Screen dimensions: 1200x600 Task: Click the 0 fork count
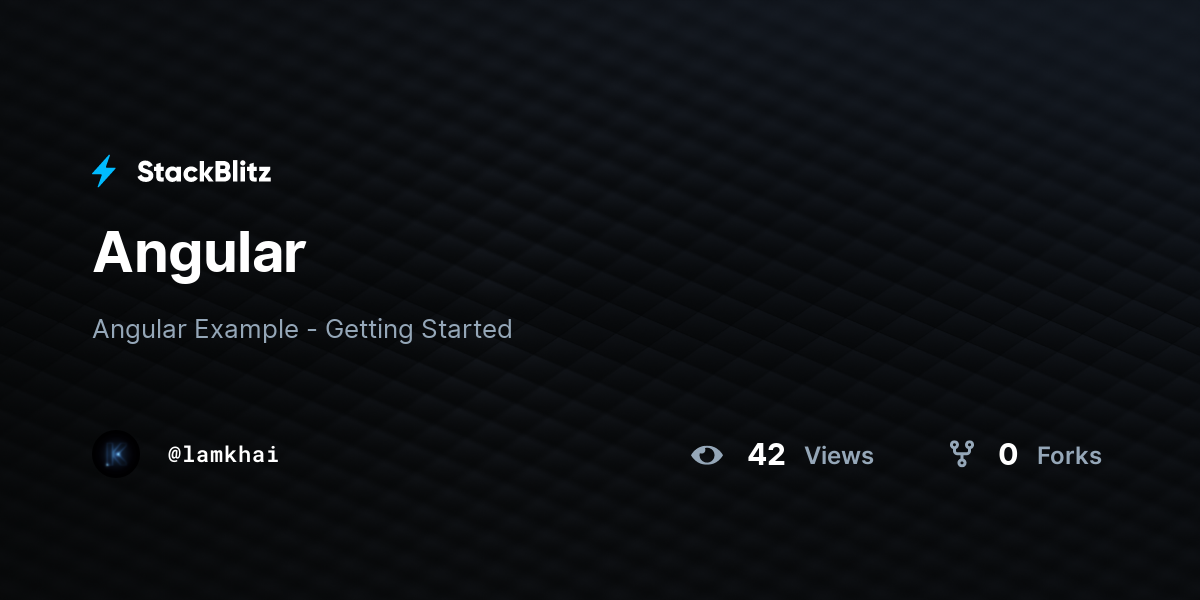pos(1008,455)
